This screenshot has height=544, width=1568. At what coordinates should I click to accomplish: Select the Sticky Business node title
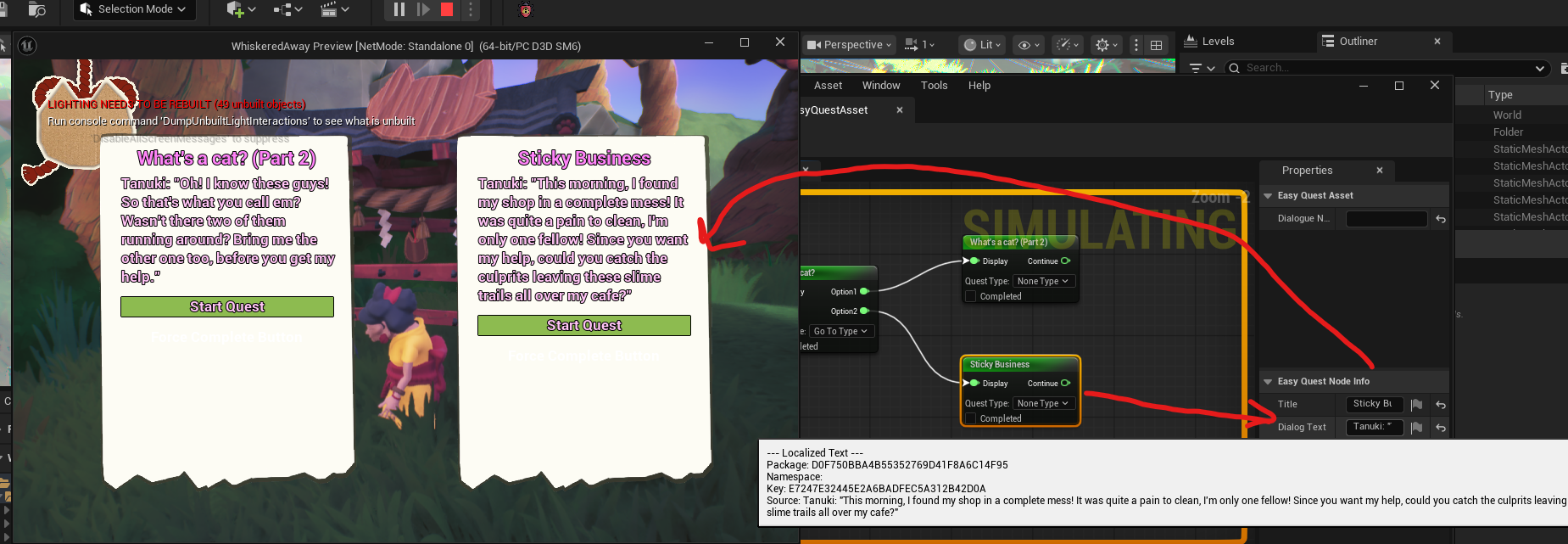1000,364
